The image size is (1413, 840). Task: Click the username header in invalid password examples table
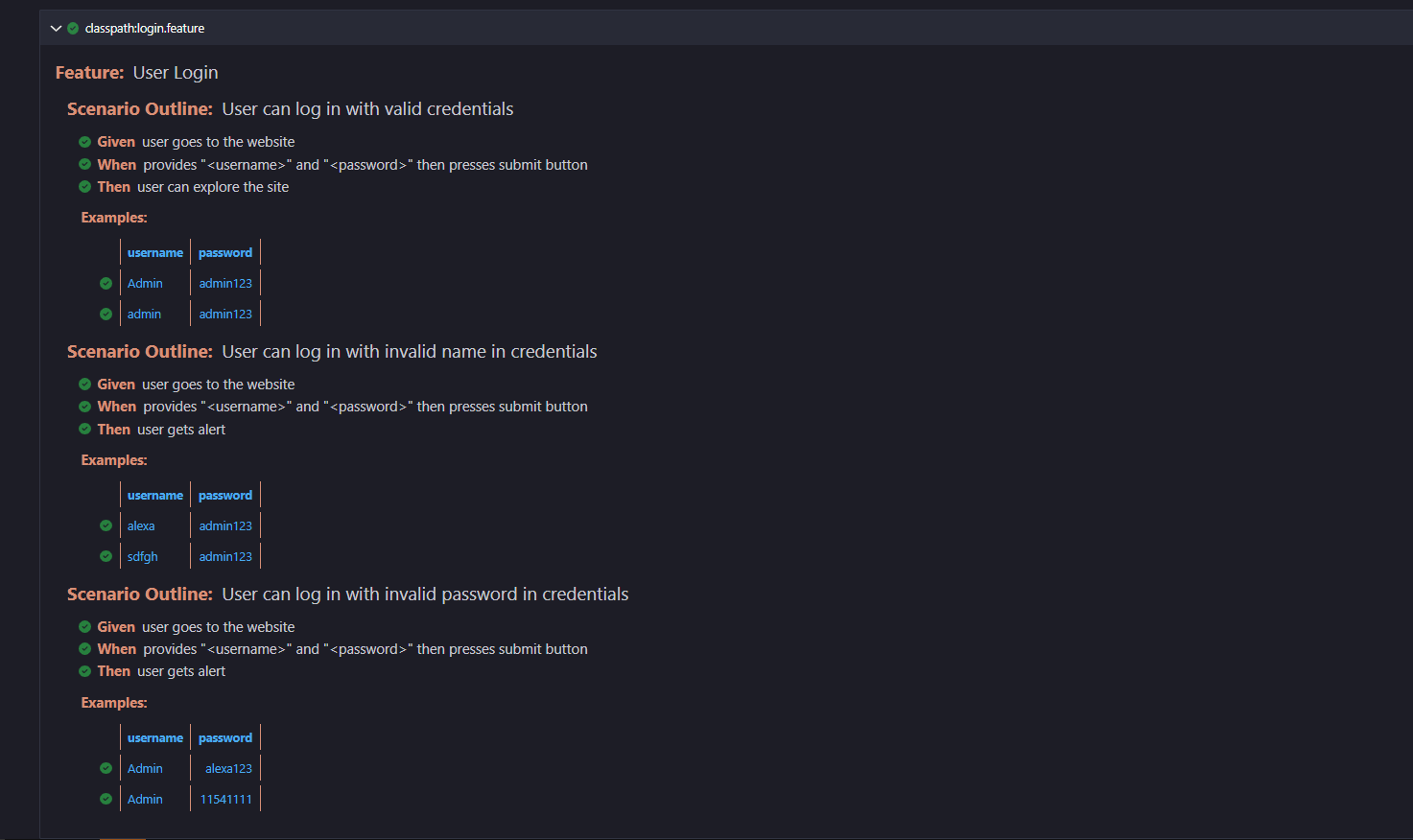(x=155, y=738)
